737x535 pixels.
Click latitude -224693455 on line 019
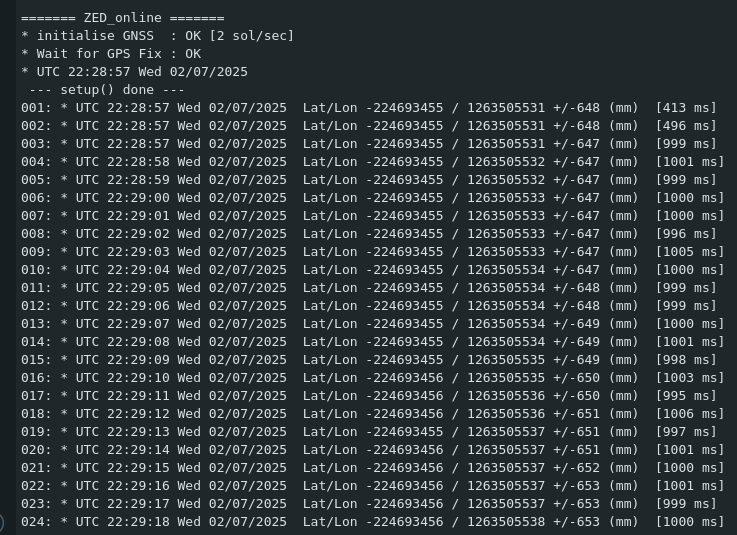(404, 432)
